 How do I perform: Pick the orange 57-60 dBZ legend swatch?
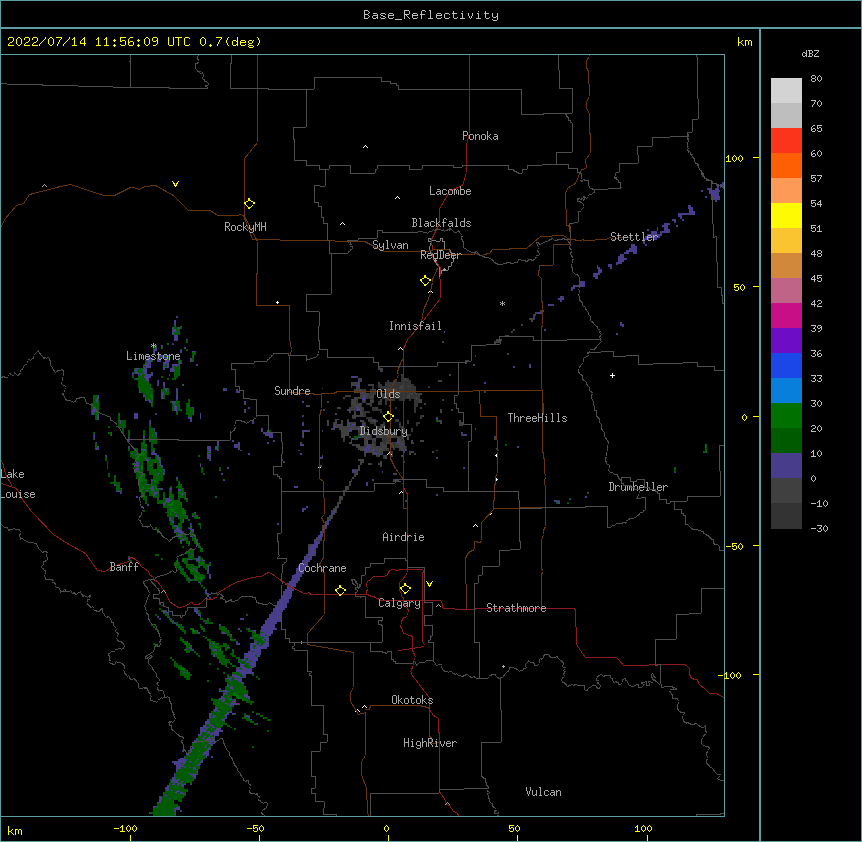coord(786,165)
